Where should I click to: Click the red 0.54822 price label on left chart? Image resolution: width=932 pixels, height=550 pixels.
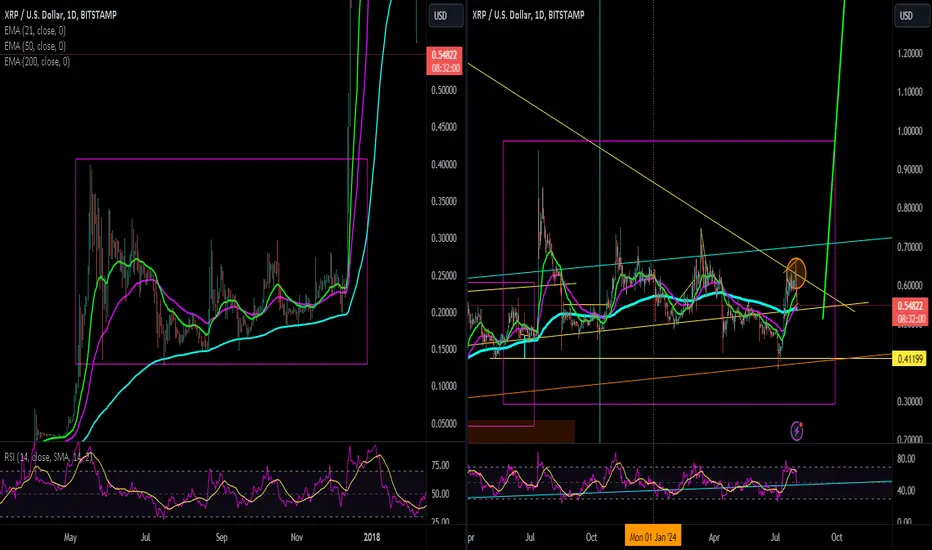pos(445,61)
